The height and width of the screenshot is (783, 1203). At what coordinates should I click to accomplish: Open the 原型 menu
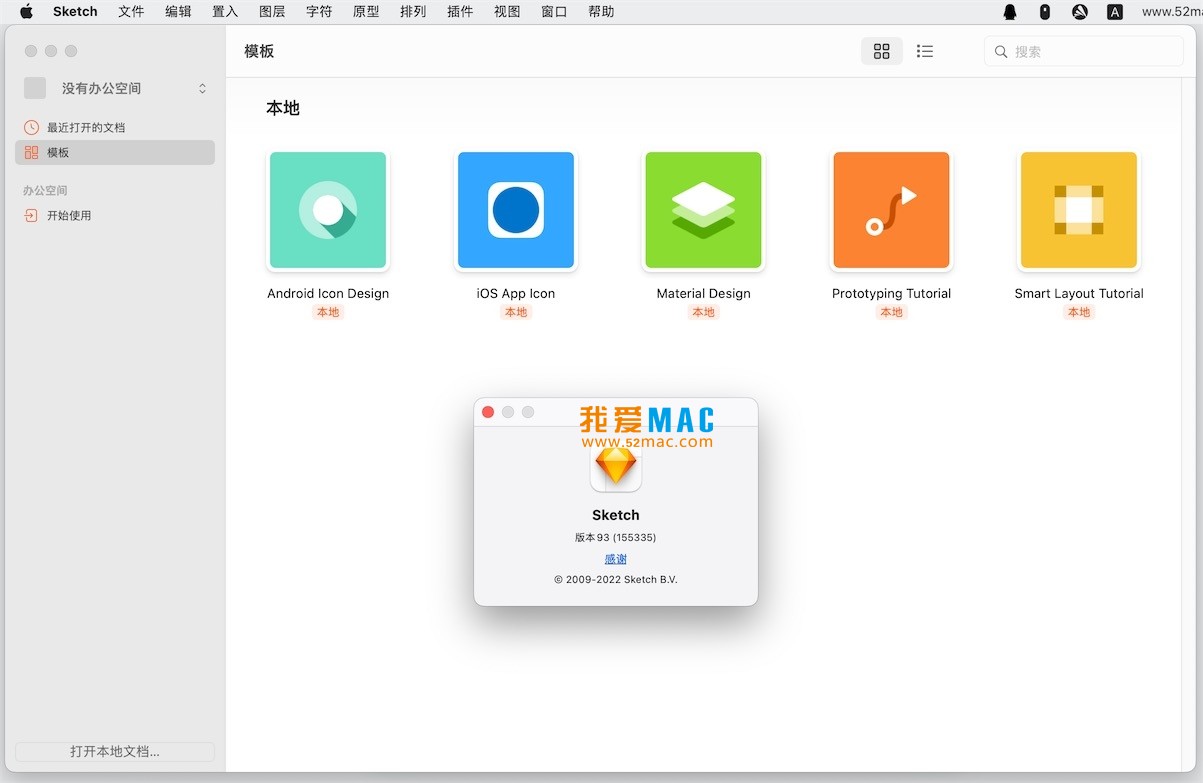[x=366, y=12]
